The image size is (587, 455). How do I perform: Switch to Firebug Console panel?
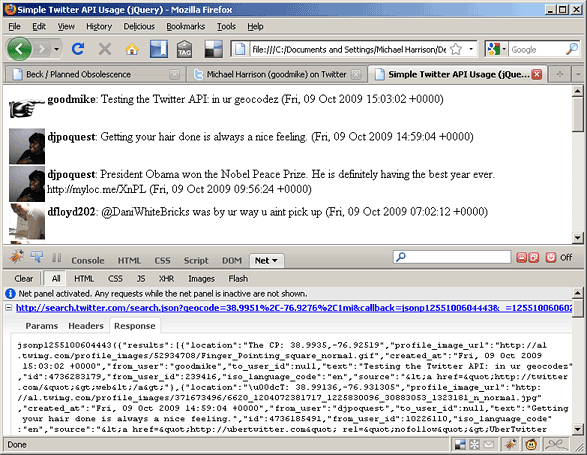88,260
